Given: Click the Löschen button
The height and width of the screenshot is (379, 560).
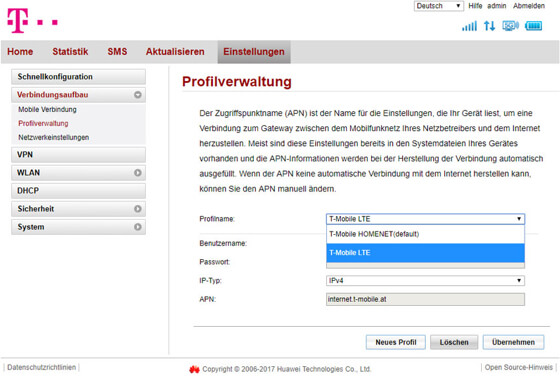Looking at the screenshot, I should click(x=454, y=342).
